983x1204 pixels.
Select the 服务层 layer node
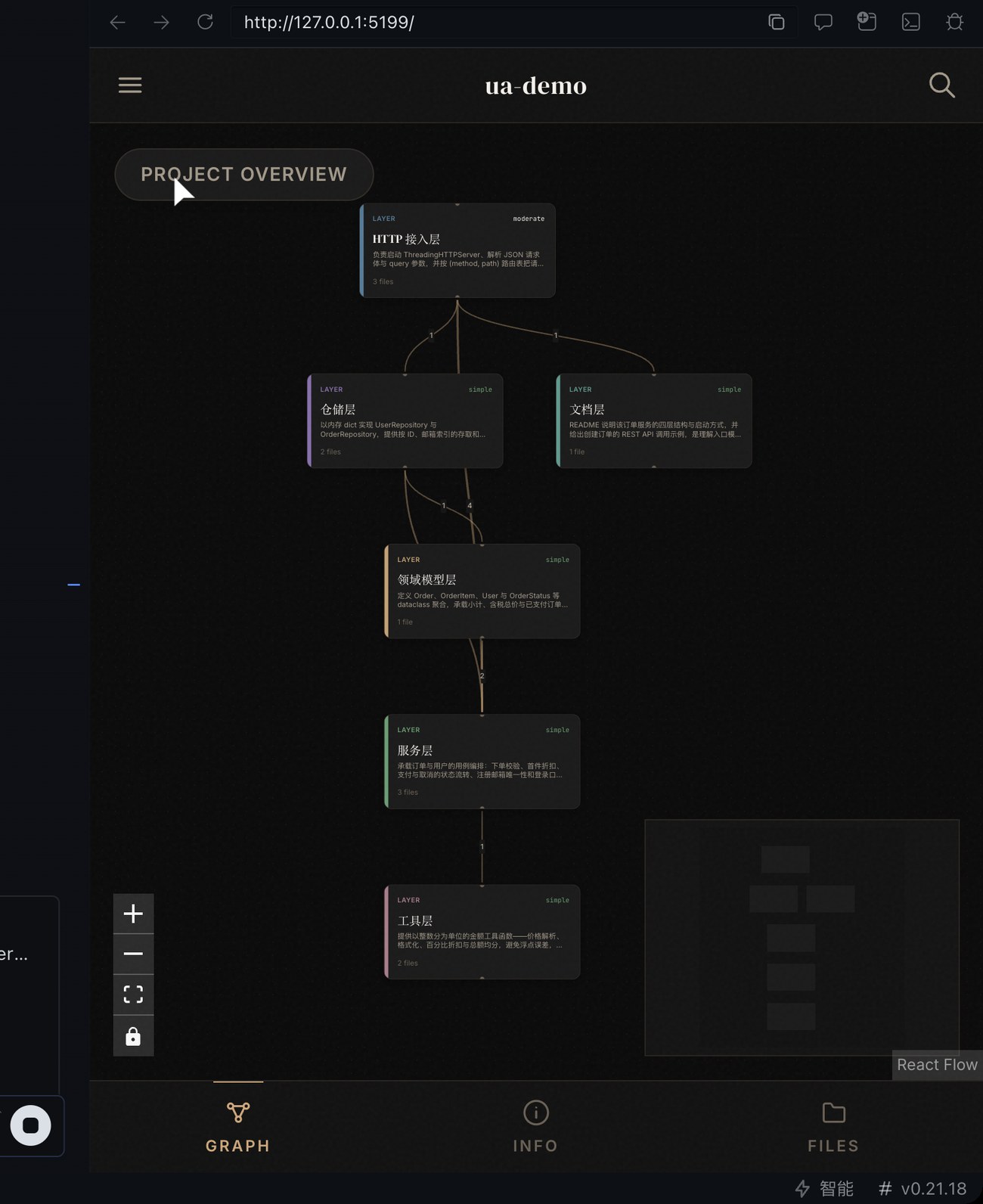(x=482, y=762)
